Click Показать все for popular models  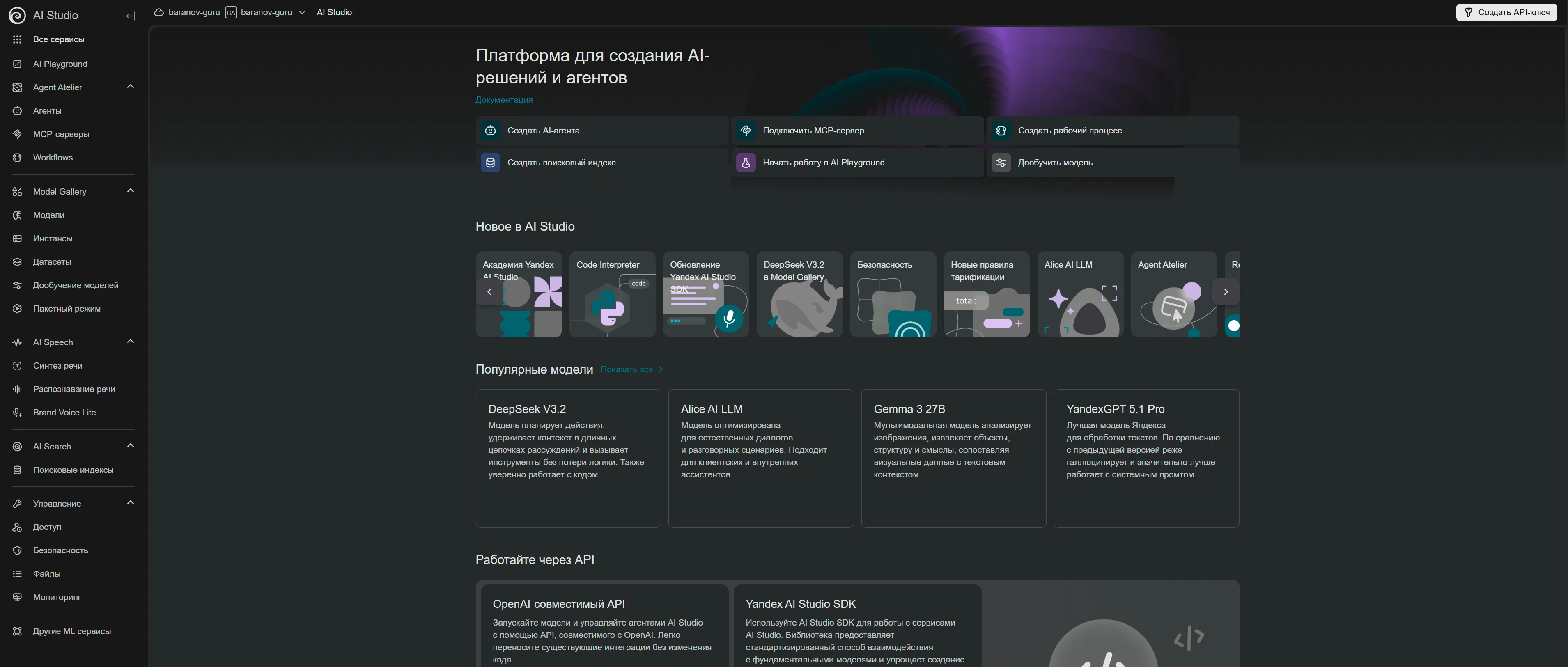pyautogui.click(x=631, y=369)
